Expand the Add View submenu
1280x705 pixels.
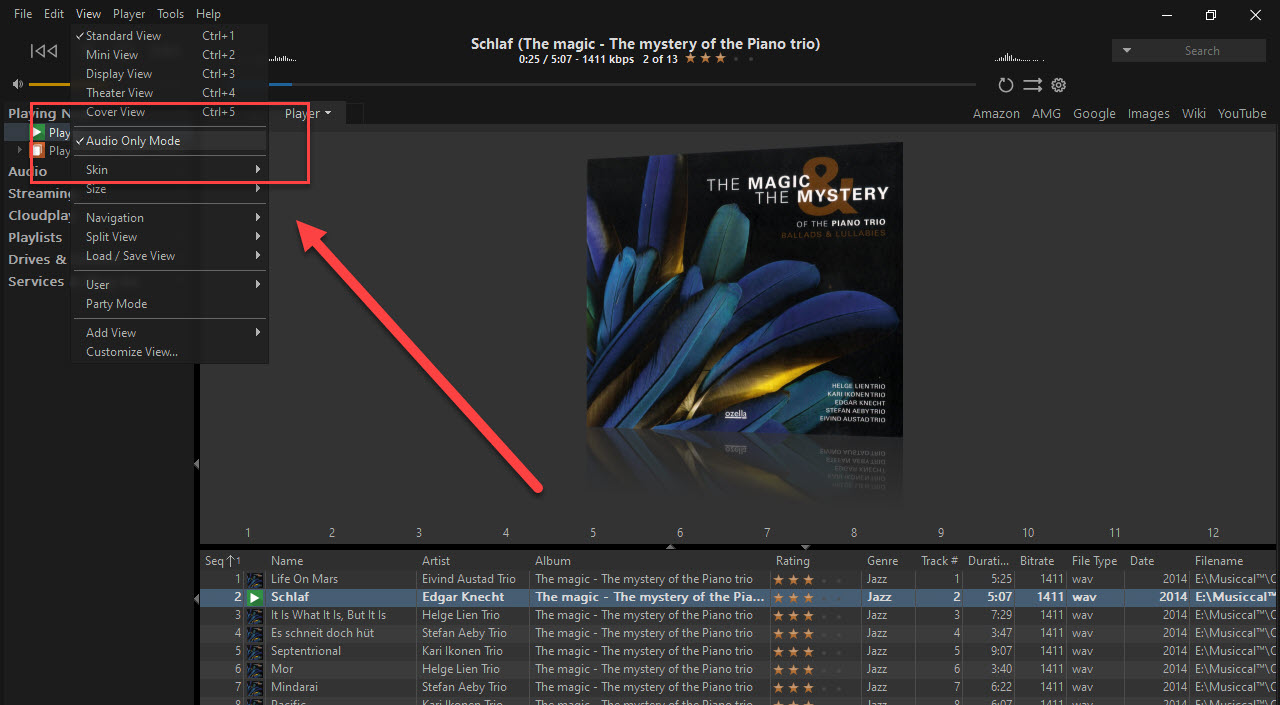170,333
